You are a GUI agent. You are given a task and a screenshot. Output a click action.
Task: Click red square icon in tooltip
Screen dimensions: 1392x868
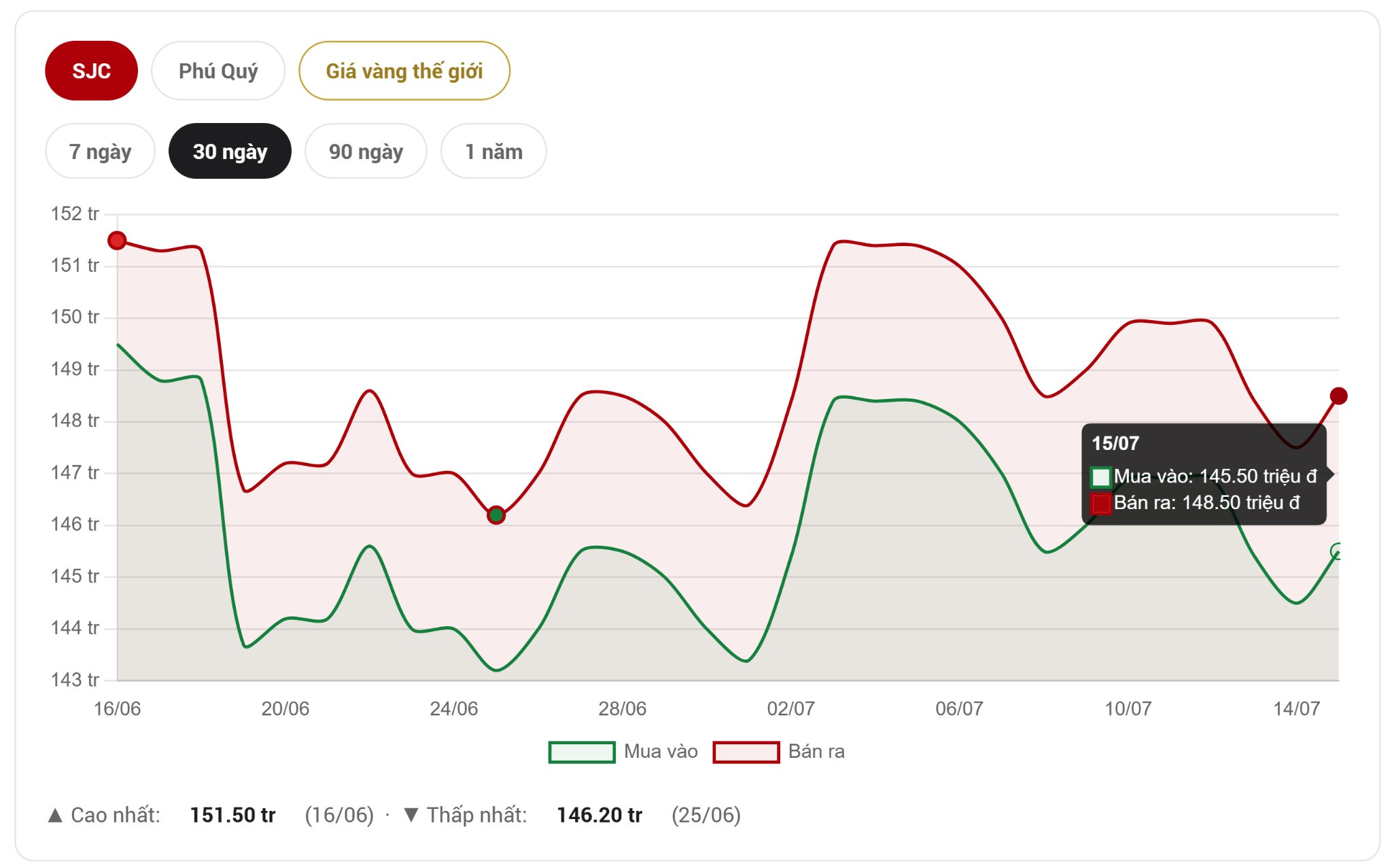click(1101, 504)
